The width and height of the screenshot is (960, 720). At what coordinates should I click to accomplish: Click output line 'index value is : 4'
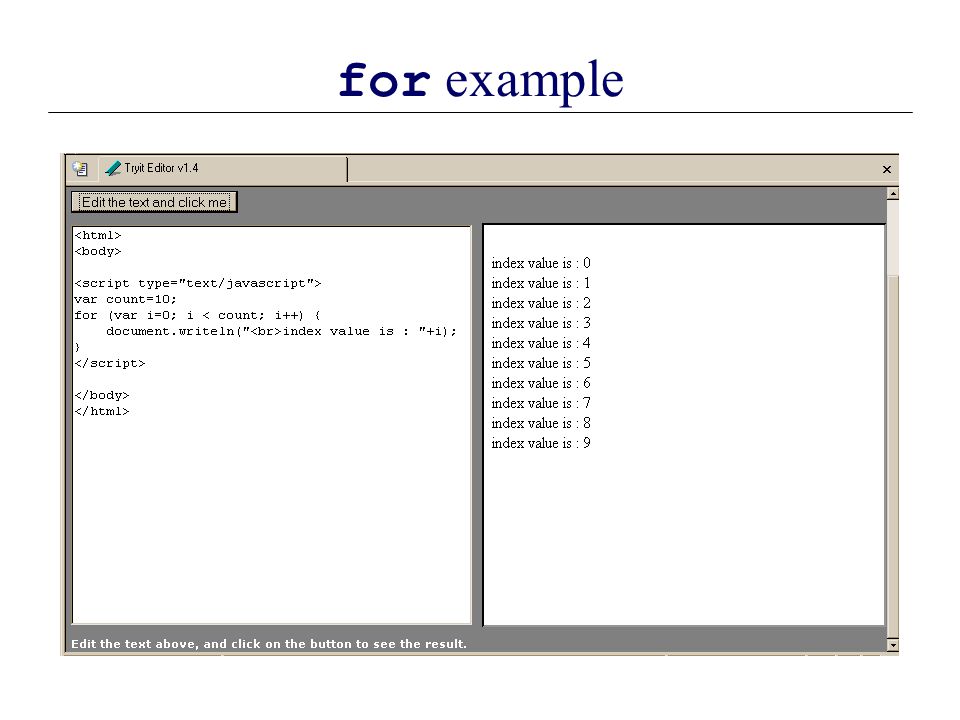click(x=541, y=343)
